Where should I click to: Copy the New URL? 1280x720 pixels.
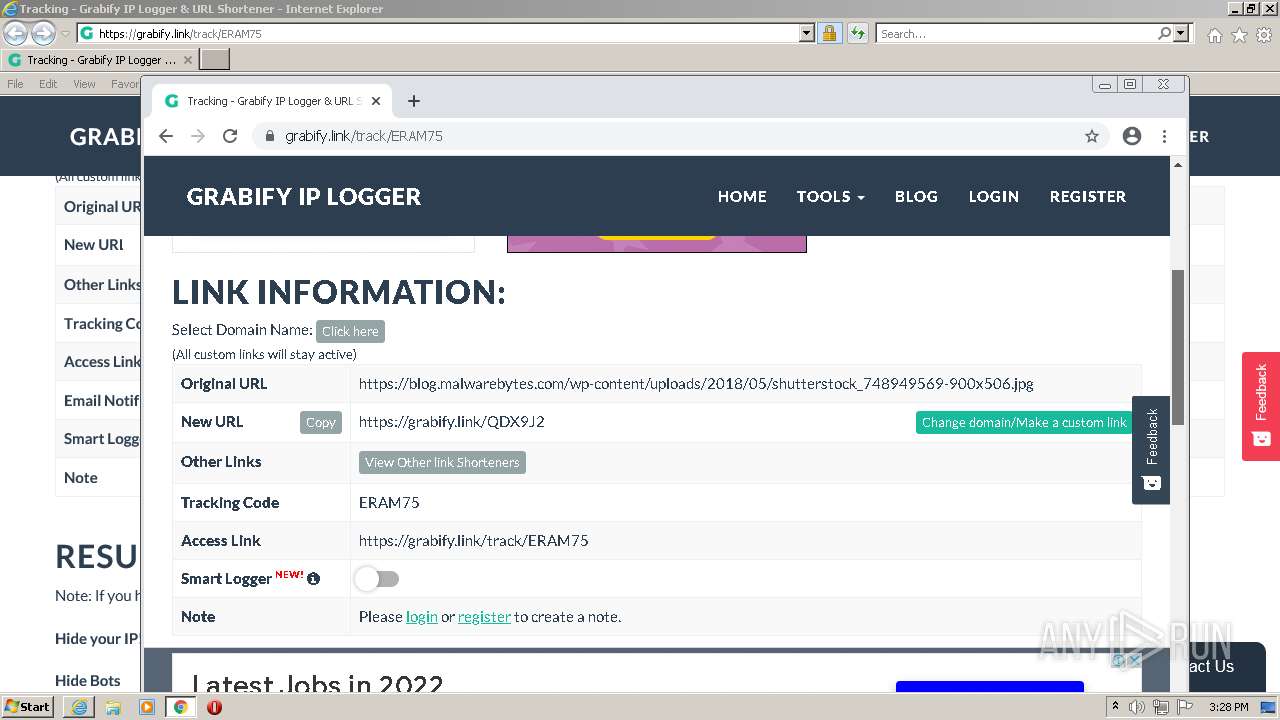tap(321, 422)
